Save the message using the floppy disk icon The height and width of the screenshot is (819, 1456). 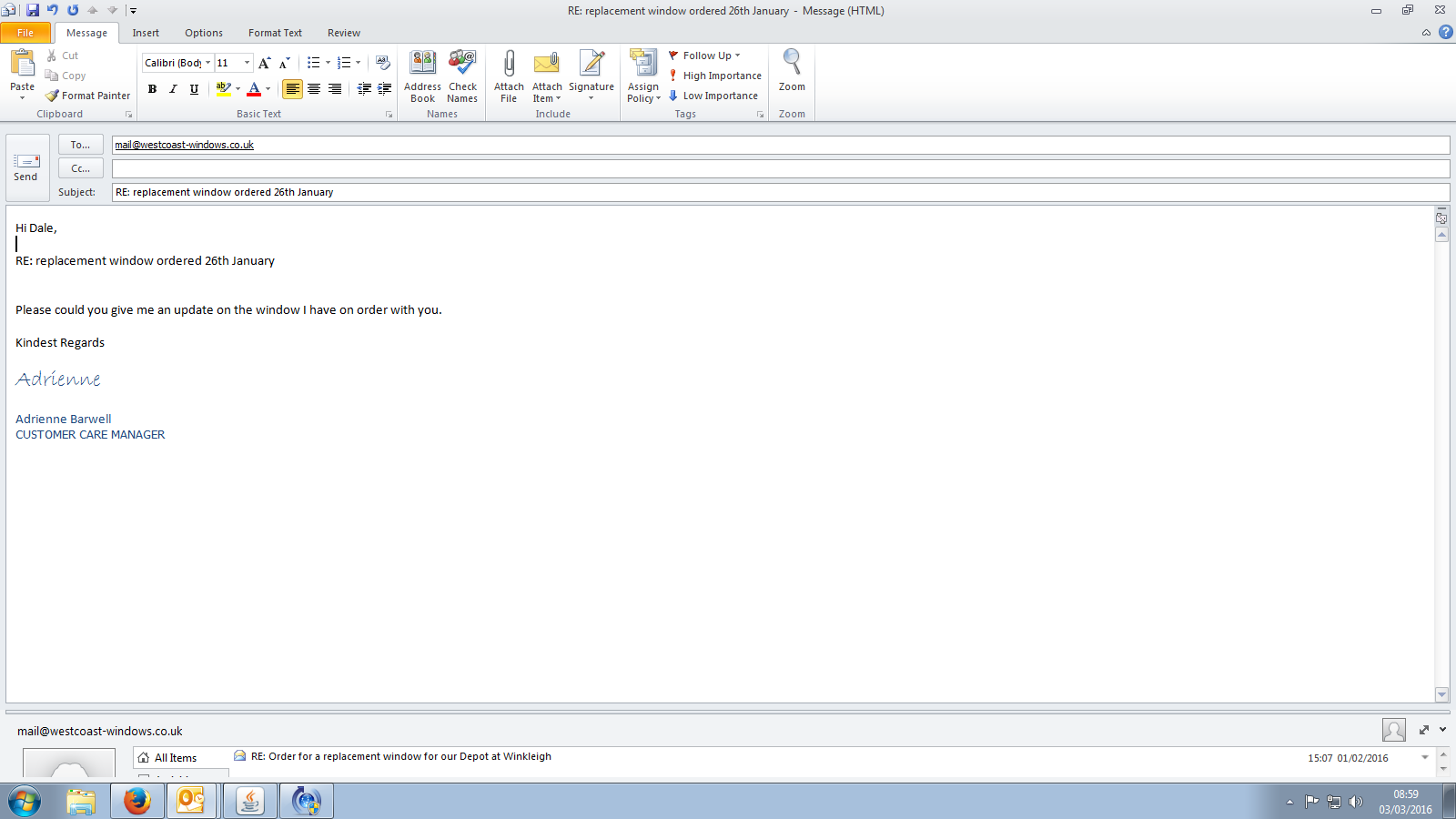pyautogui.click(x=33, y=10)
